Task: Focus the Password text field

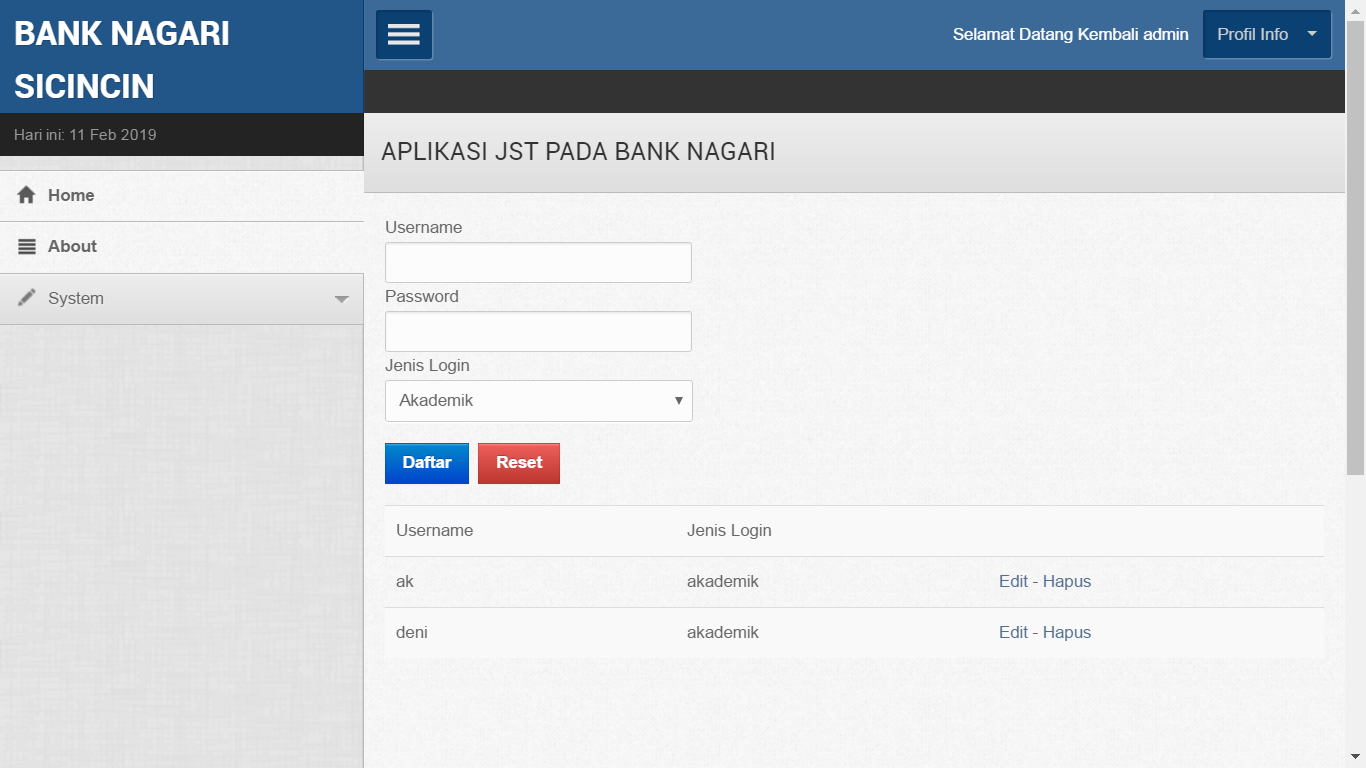Action: click(x=538, y=332)
